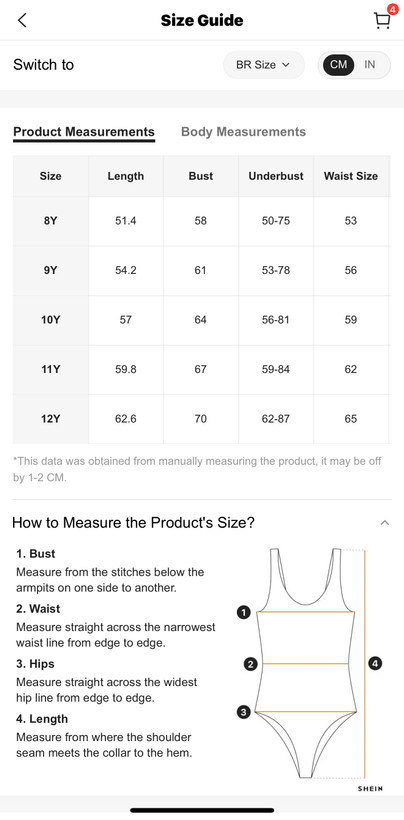404x820 pixels.
Task: Switch units to CM
Action: [338, 65]
